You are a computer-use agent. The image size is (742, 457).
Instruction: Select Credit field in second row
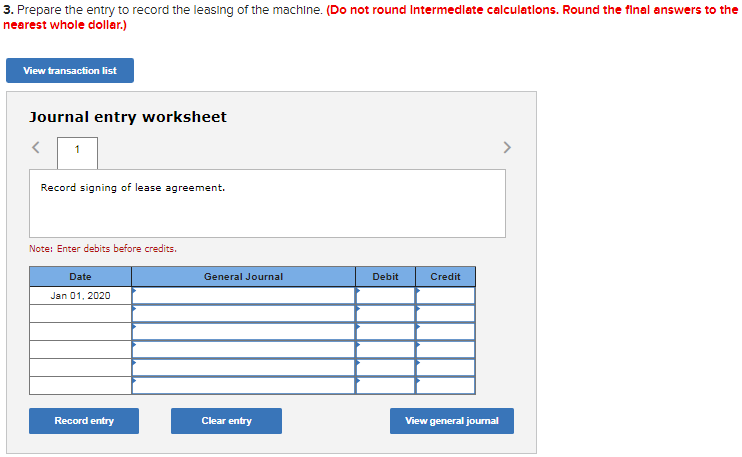click(x=445, y=314)
